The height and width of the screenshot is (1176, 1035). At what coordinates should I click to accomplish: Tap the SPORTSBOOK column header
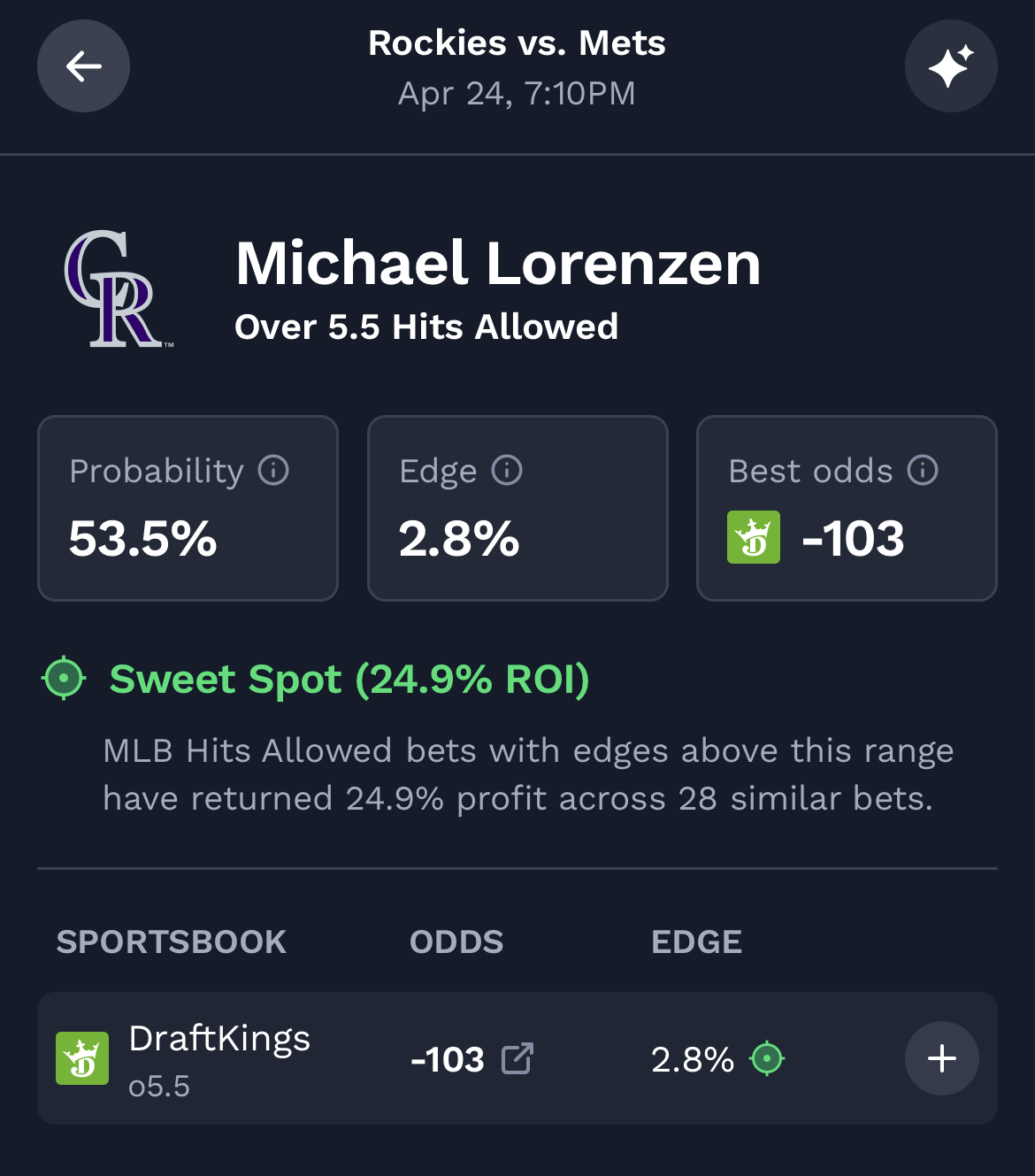click(x=172, y=942)
